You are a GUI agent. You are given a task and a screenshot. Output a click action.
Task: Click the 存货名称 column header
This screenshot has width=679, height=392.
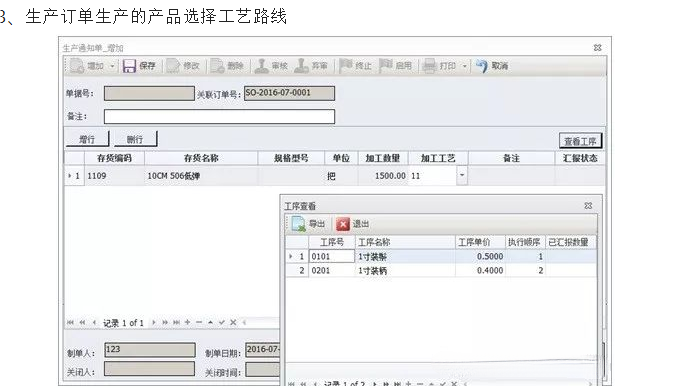(201, 158)
